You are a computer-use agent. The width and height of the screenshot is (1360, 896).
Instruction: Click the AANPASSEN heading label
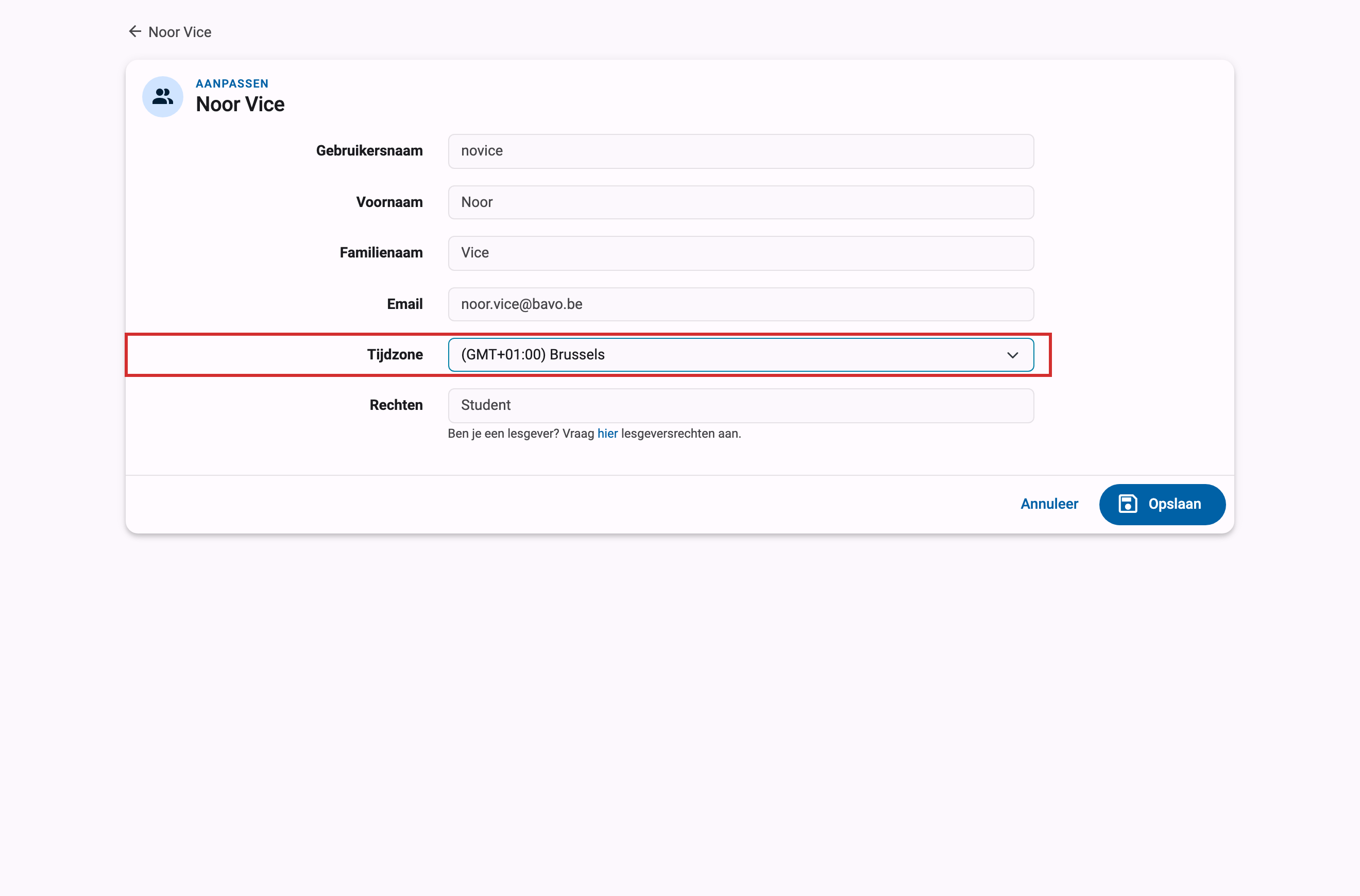(x=232, y=83)
